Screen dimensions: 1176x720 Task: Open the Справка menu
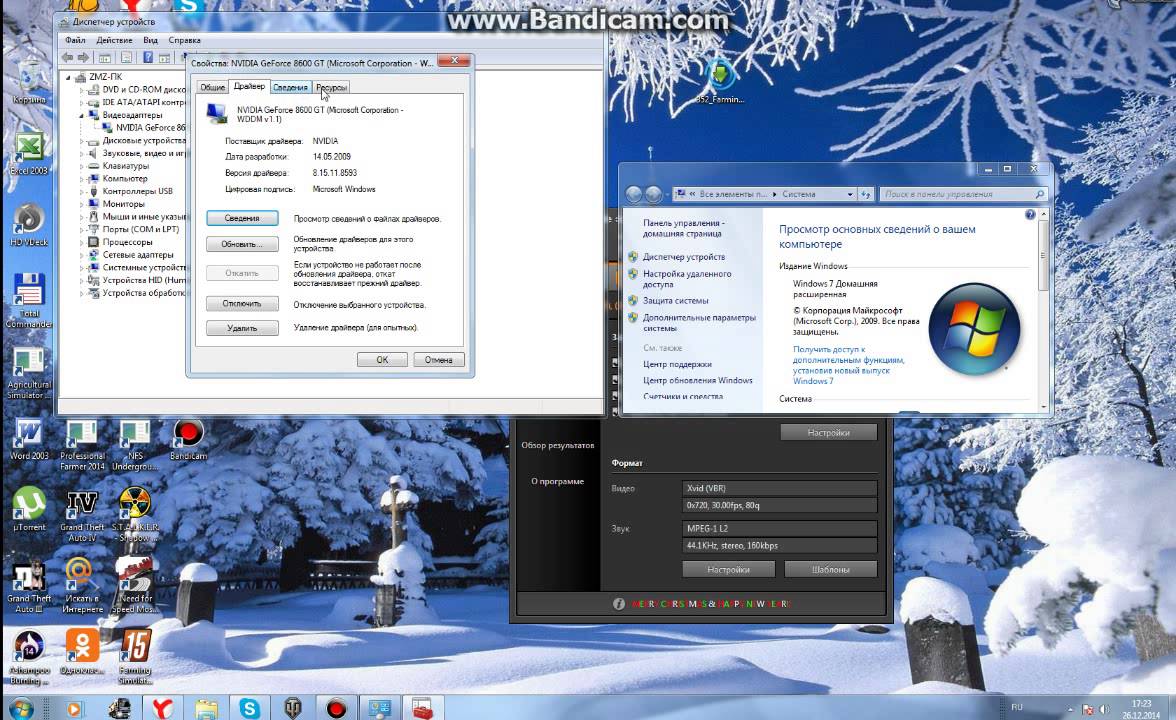(184, 40)
